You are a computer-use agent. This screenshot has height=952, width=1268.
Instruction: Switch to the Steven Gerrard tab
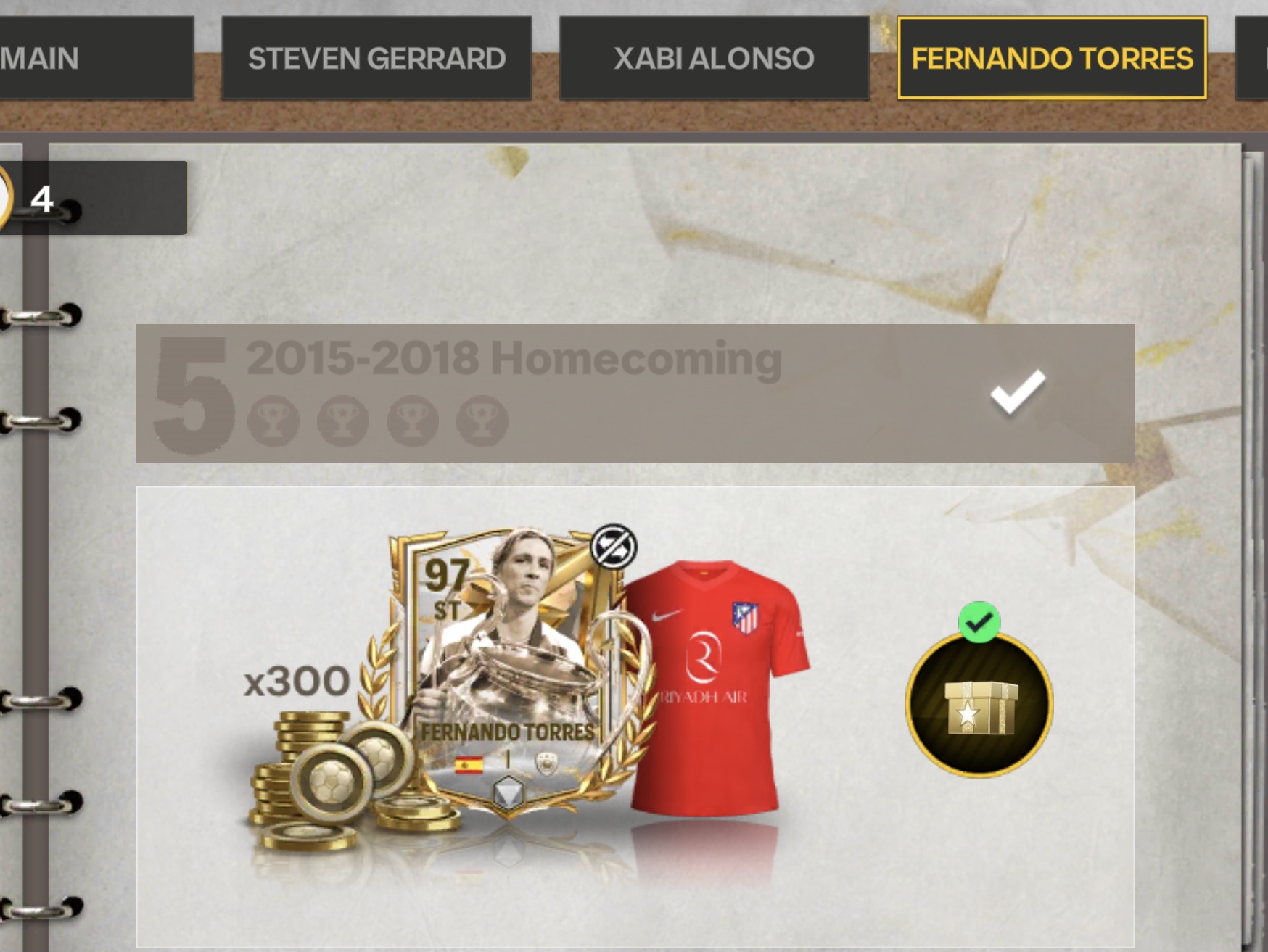tap(376, 58)
